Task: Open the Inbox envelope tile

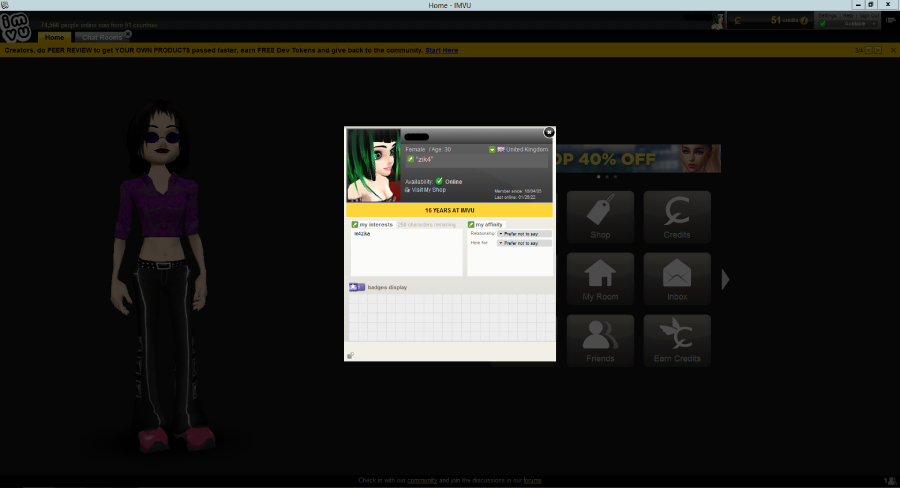Action: (677, 279)
